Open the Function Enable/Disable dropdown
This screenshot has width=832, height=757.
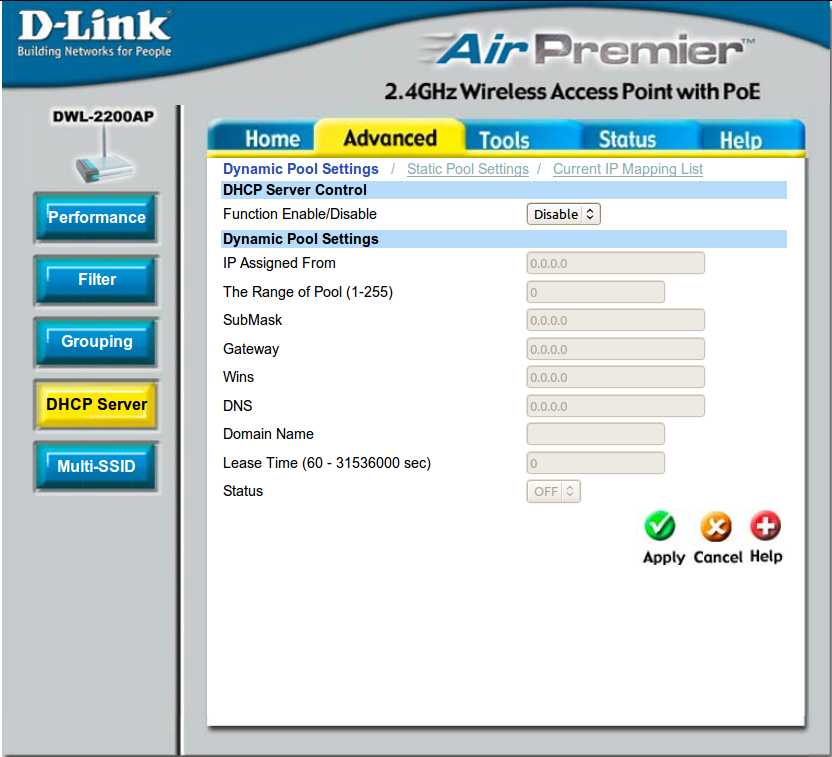(563, 214)
